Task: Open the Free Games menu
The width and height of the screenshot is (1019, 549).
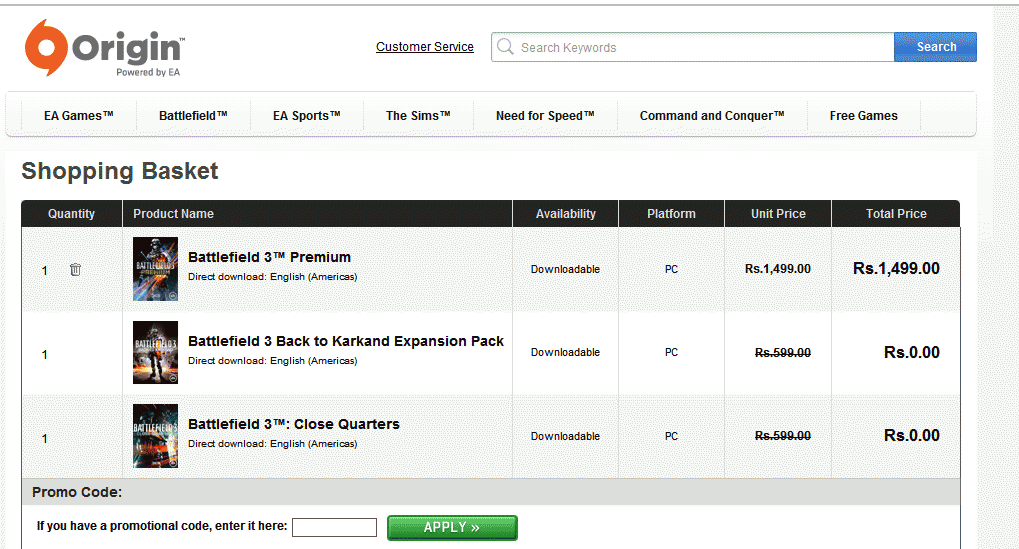Action: pyautogui.click(x=863, y=116)
